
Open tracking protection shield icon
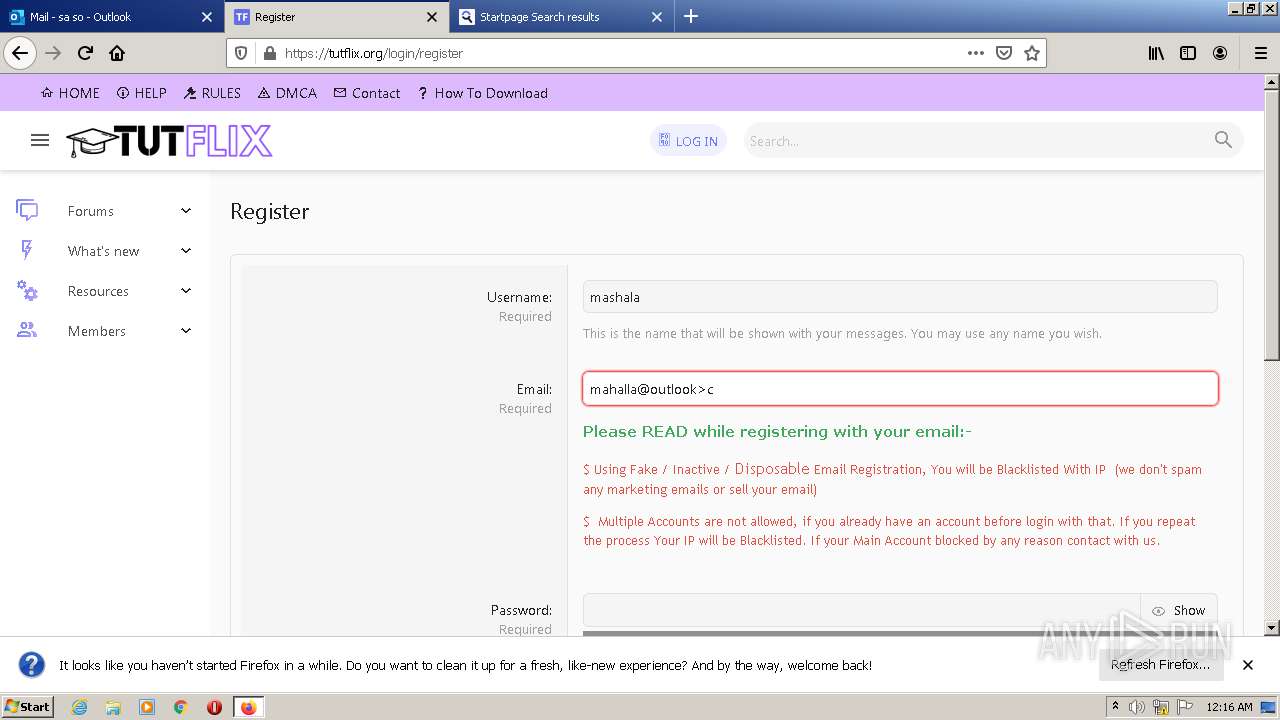[x=241, y=53]
